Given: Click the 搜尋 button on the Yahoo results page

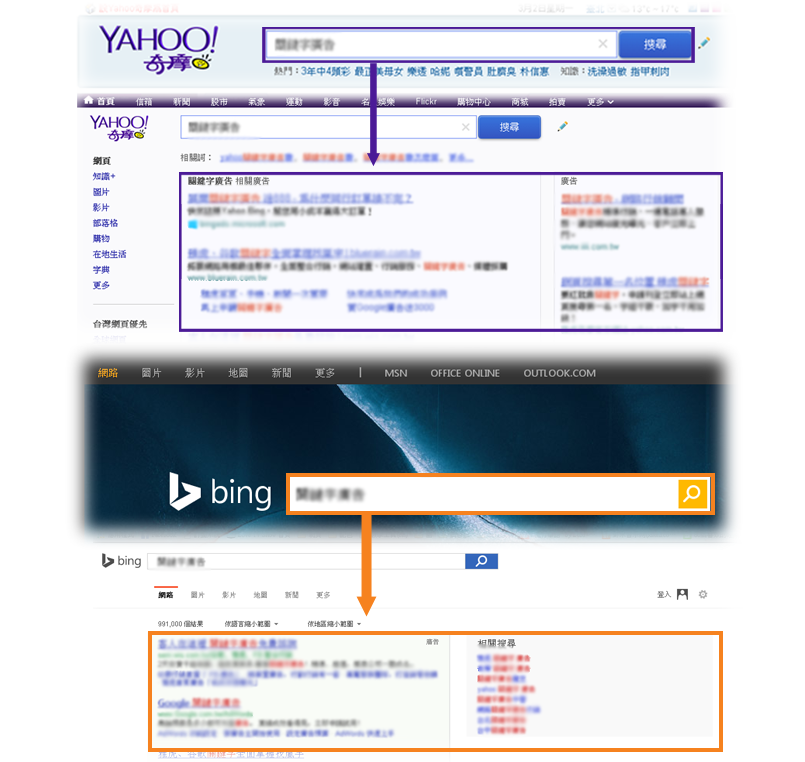Looking at the screenshot, I should 509,127.
